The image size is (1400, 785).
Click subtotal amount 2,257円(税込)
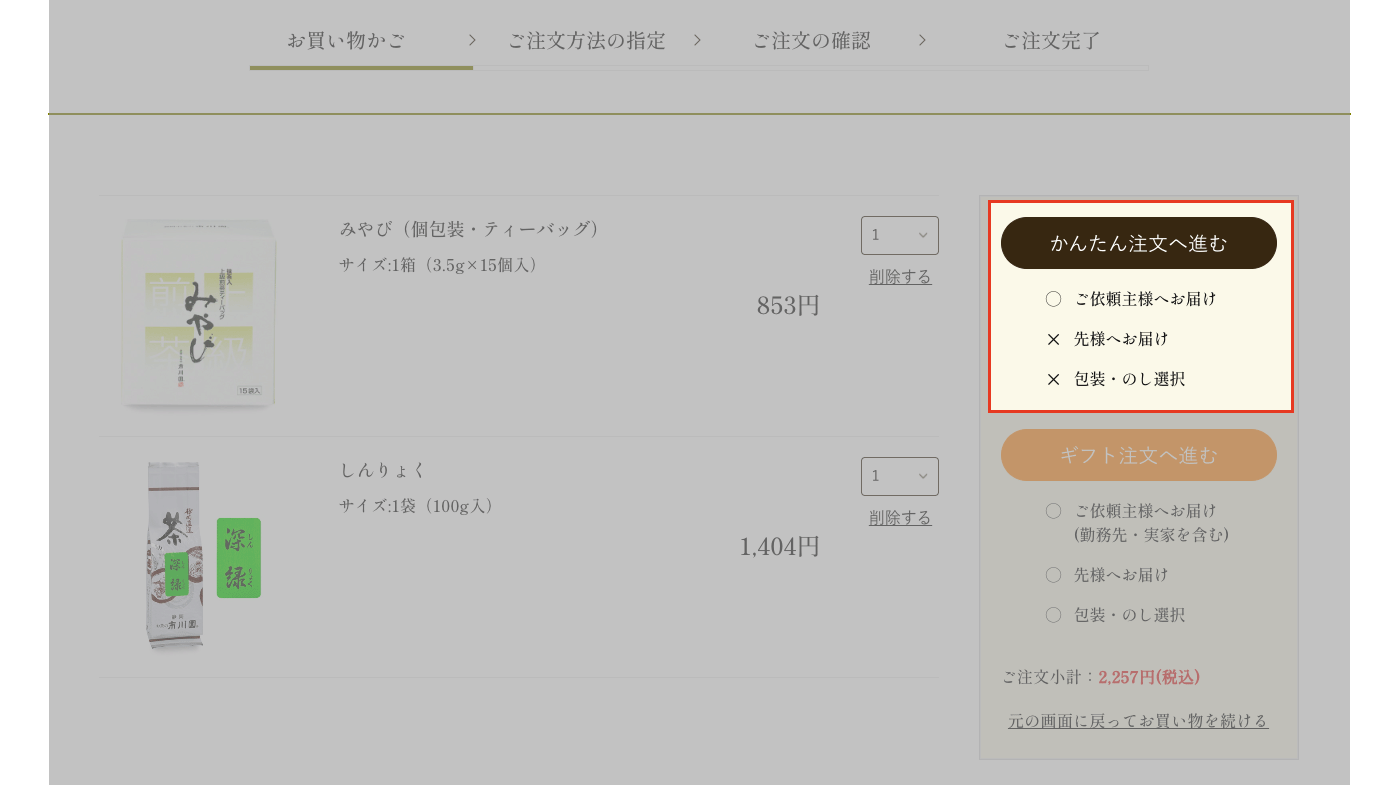[1149, 677]
